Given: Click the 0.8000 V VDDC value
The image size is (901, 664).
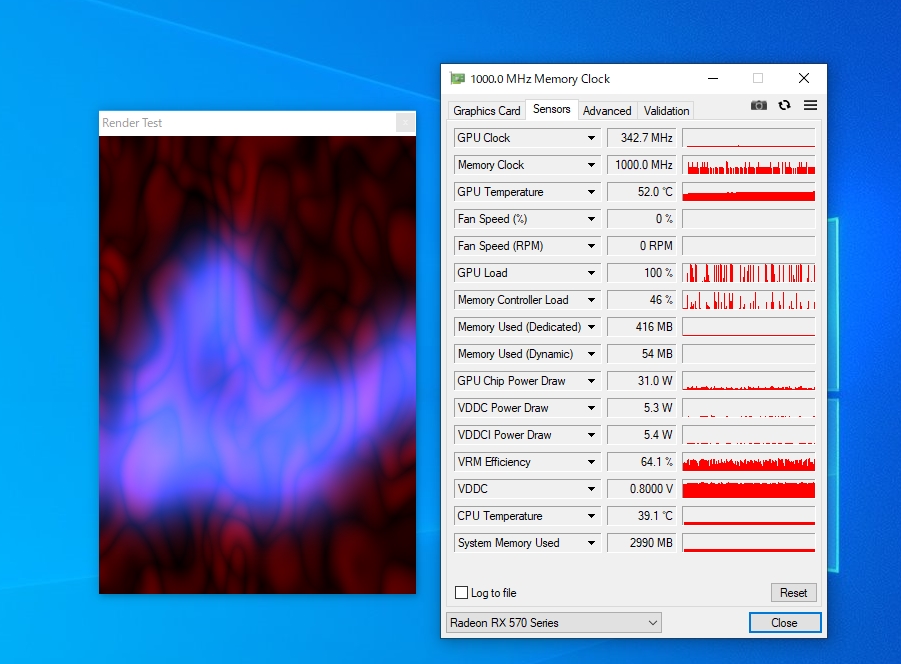Looking at the screenshot, I should (642, 489).
